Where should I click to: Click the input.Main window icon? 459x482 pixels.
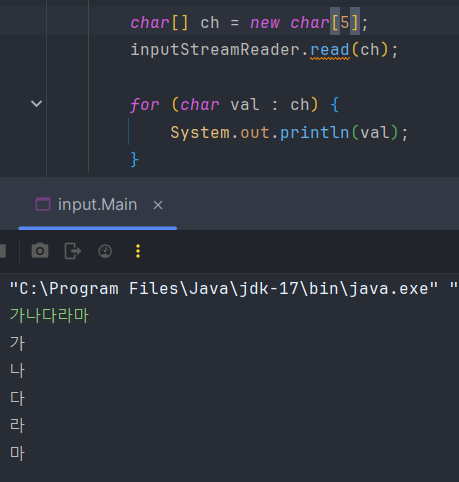point(43,204)
